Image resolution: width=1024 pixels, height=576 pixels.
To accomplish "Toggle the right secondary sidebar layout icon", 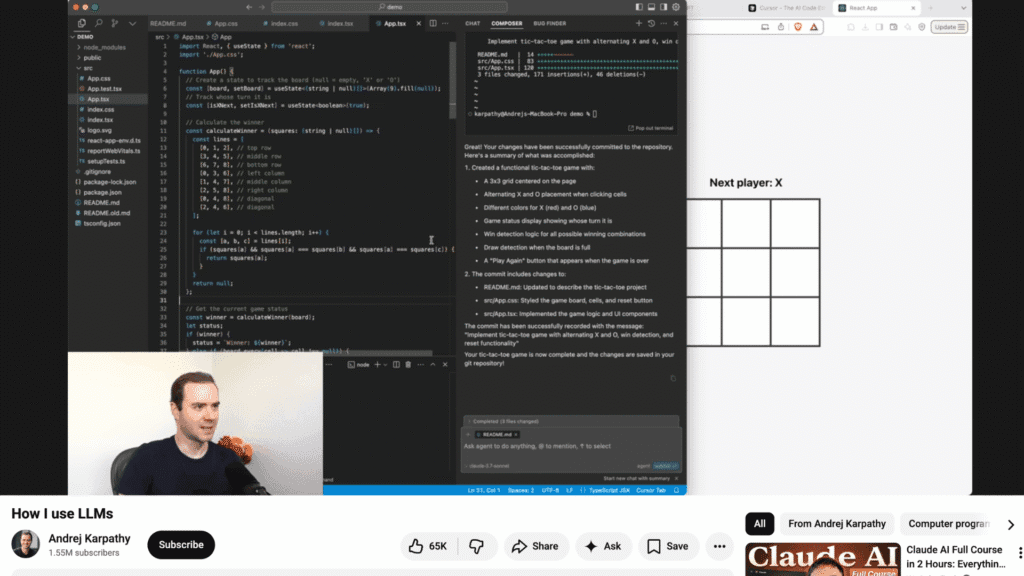I will [x=664, y=7].
